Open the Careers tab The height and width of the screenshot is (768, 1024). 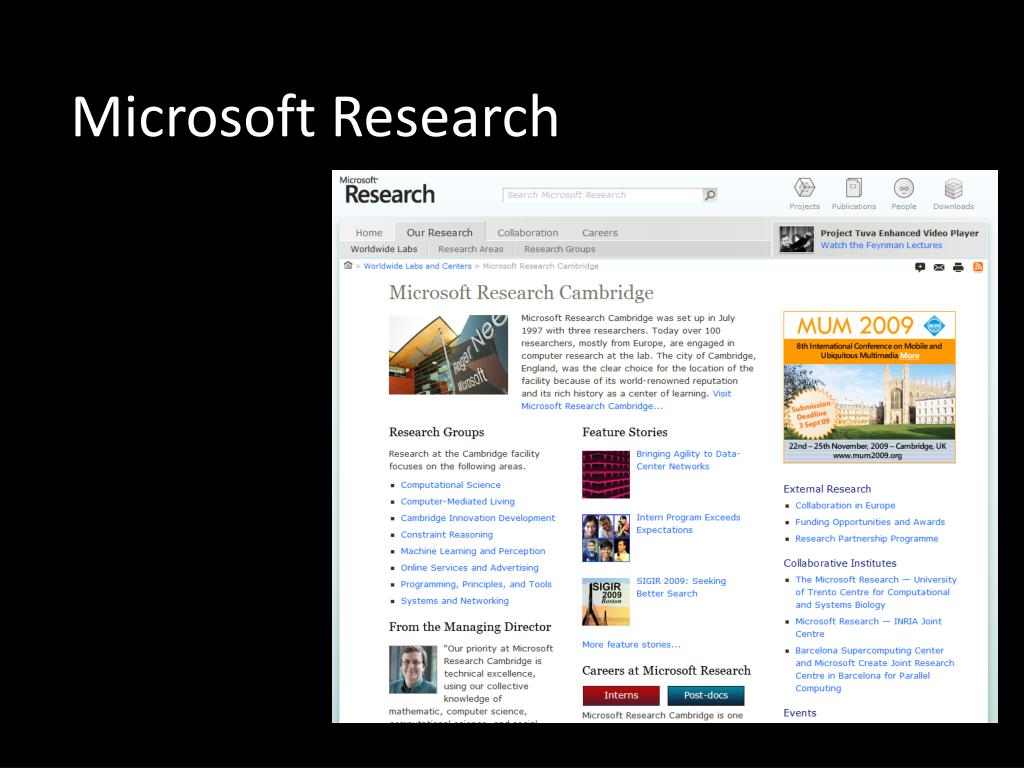point(600,232)
